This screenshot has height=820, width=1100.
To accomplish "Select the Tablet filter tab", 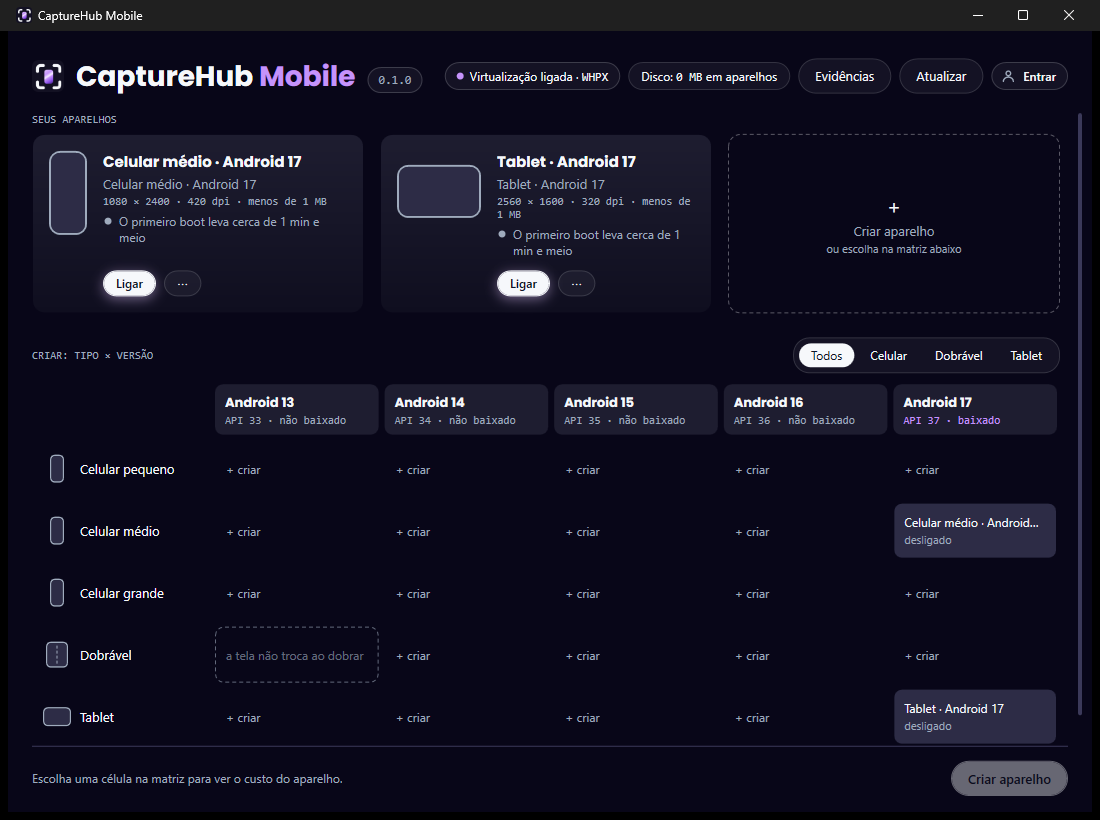I will pos(1026,356).
